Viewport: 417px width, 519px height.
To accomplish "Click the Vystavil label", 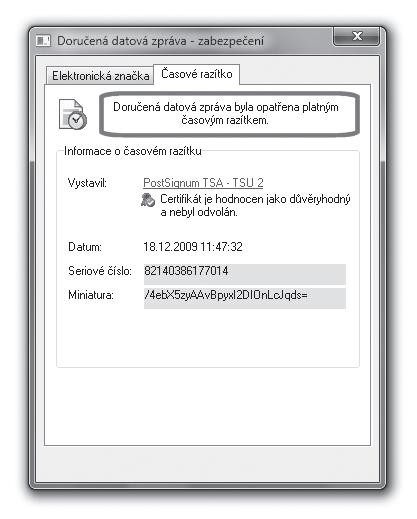I will pos(87,183).
